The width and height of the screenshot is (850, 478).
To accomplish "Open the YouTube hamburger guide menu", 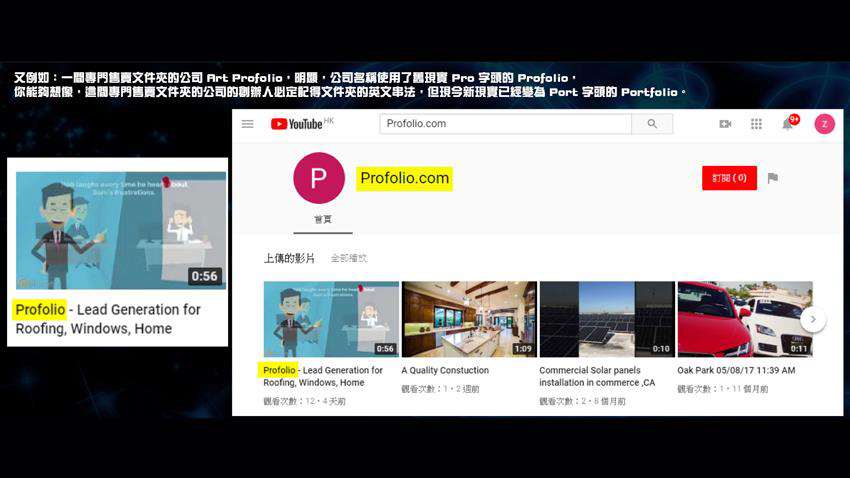I will pyautogui.click(x=247, y=124).
